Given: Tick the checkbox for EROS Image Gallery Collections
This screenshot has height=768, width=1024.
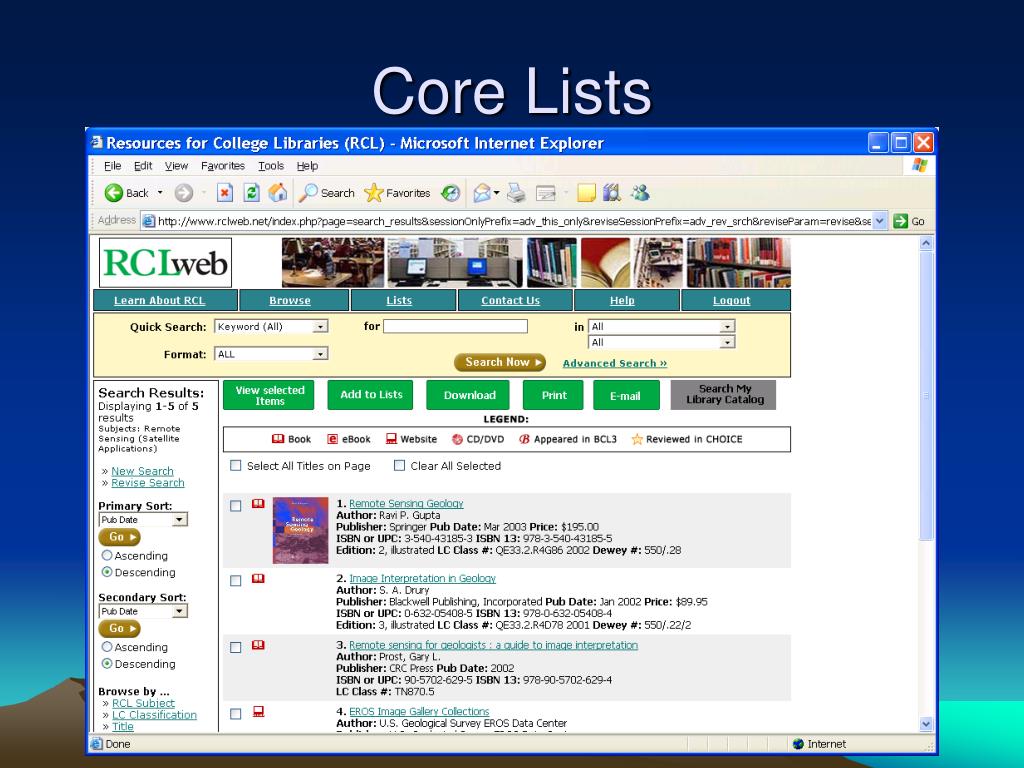Looking at the screenshot, I should point(236,714).
